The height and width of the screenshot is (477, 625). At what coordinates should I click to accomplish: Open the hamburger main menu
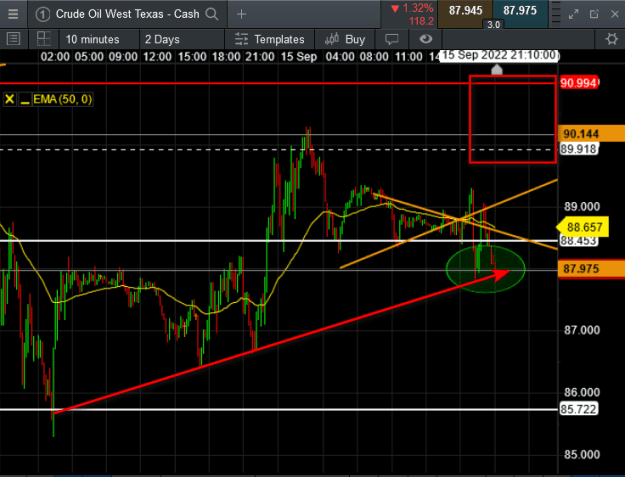pyautogui.click(x=13, y=14)
